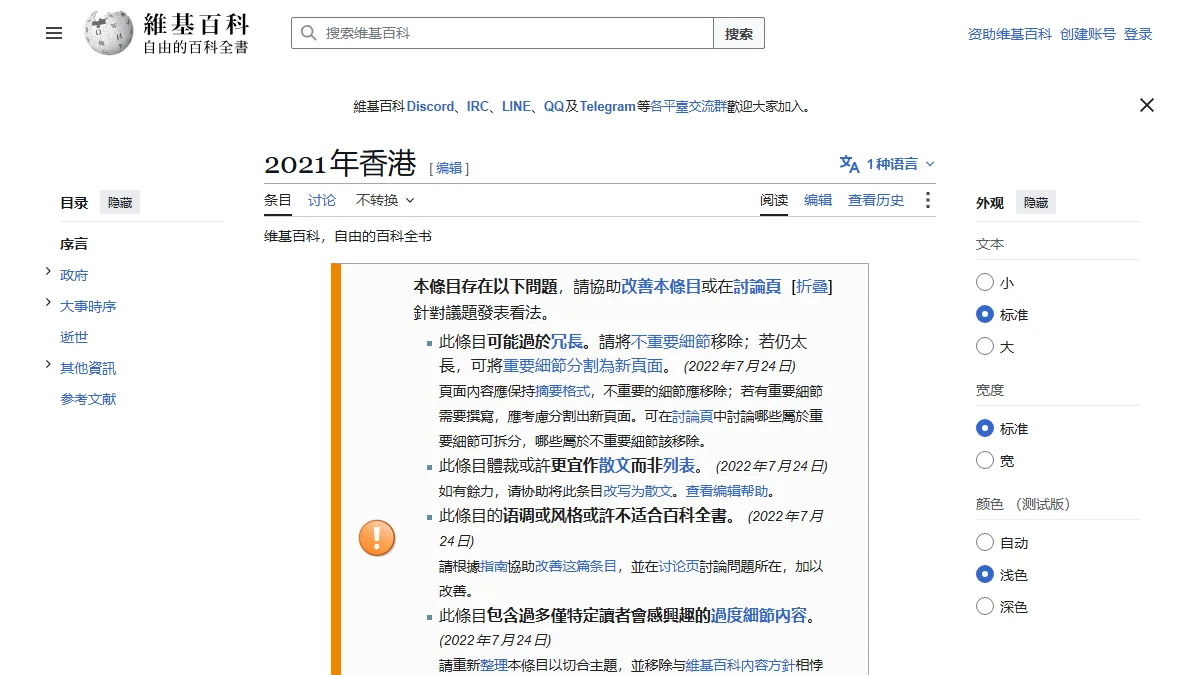The width and height of the screenshot is (1200, 675).
Task: Hide the 外观 appearance panel
Action: point(1036,203)
